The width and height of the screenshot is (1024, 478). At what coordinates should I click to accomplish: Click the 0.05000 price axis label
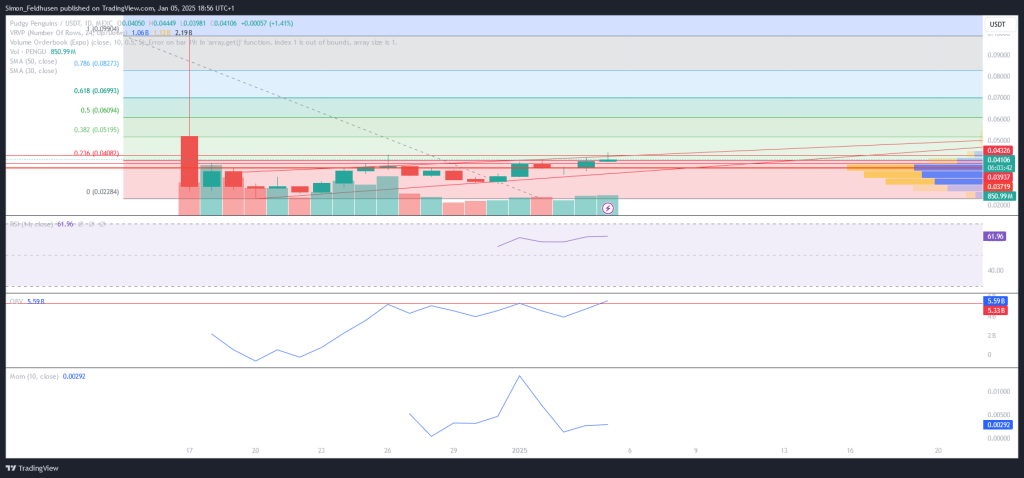pyautogui.click(x=997, y=140)
